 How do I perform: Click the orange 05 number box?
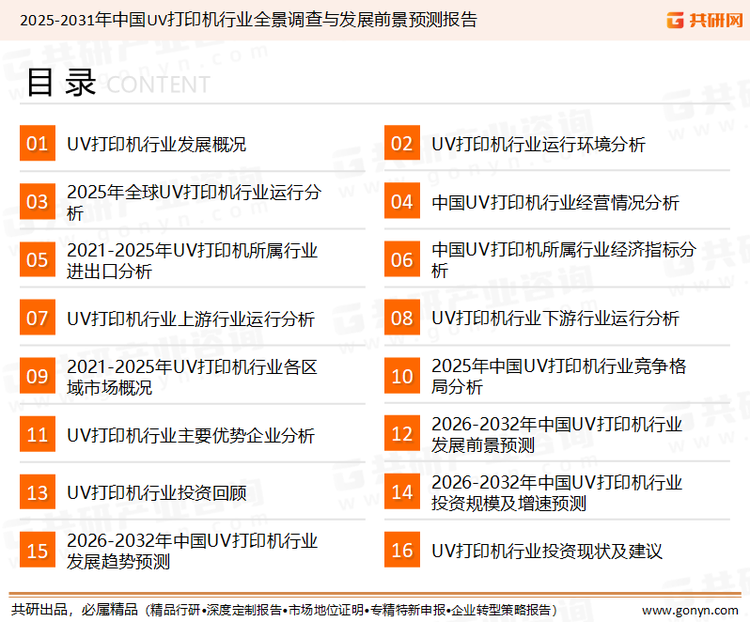tap(37, 259)
